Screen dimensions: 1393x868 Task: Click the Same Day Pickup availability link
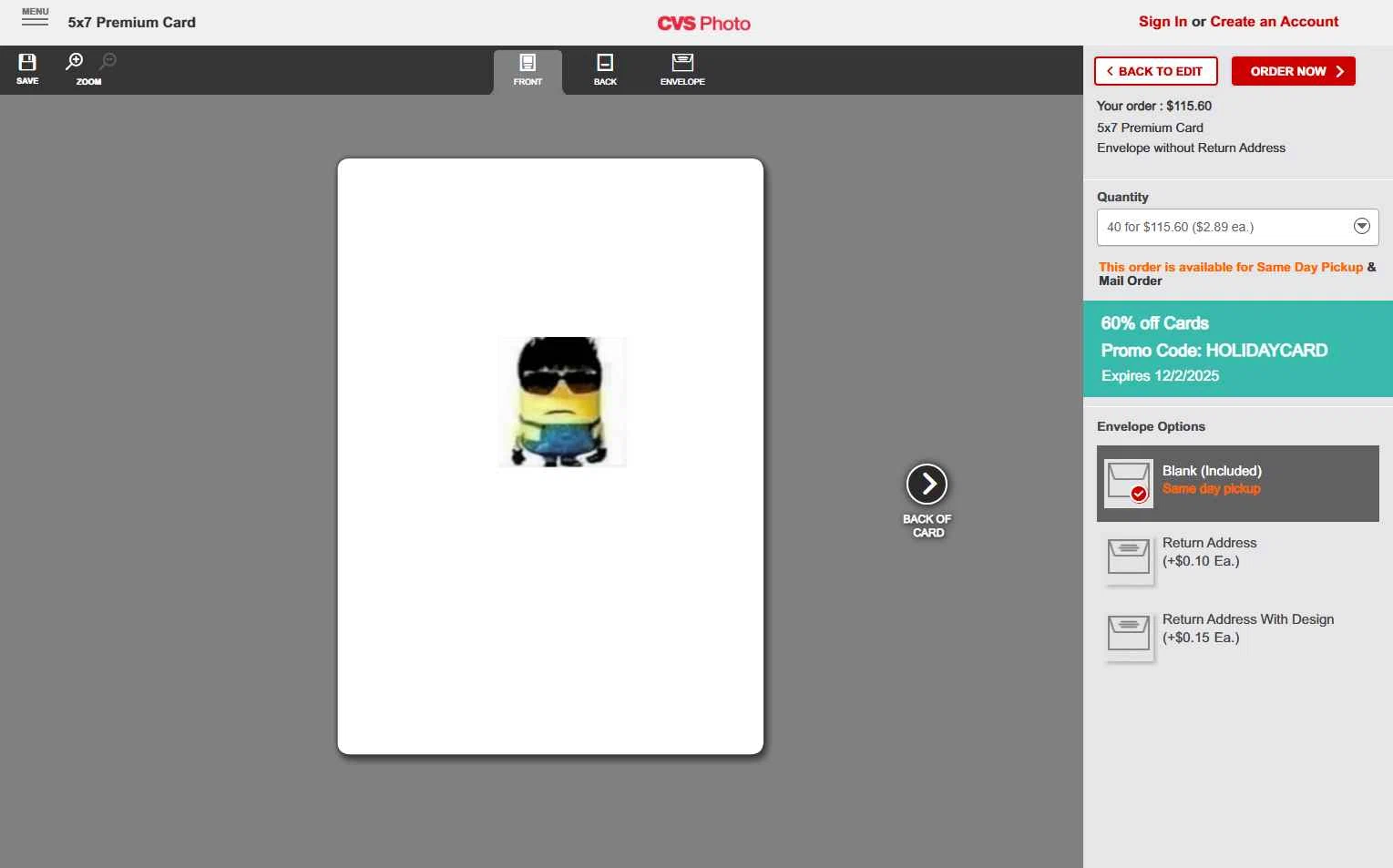1230,267
